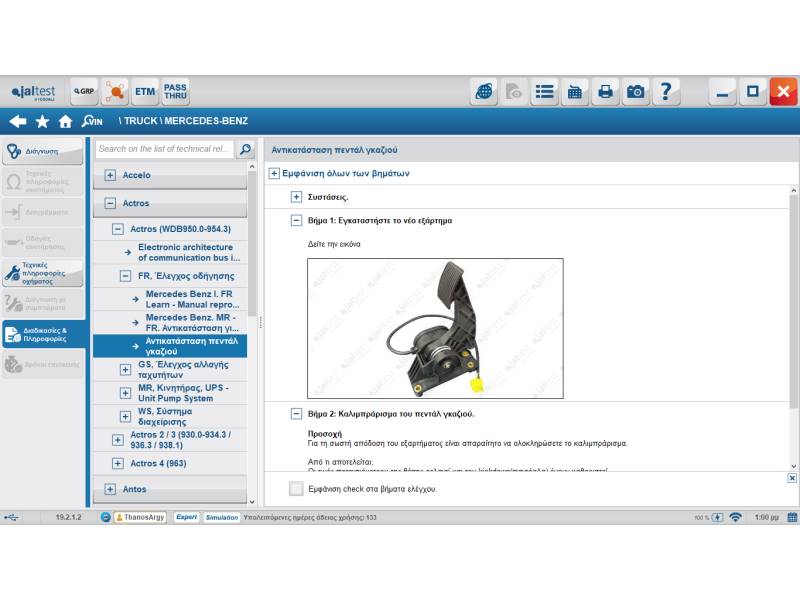The image size is (800, 600).
Task: Click the GRP button in the top toolbar
Action: click(x=84, y=92)
